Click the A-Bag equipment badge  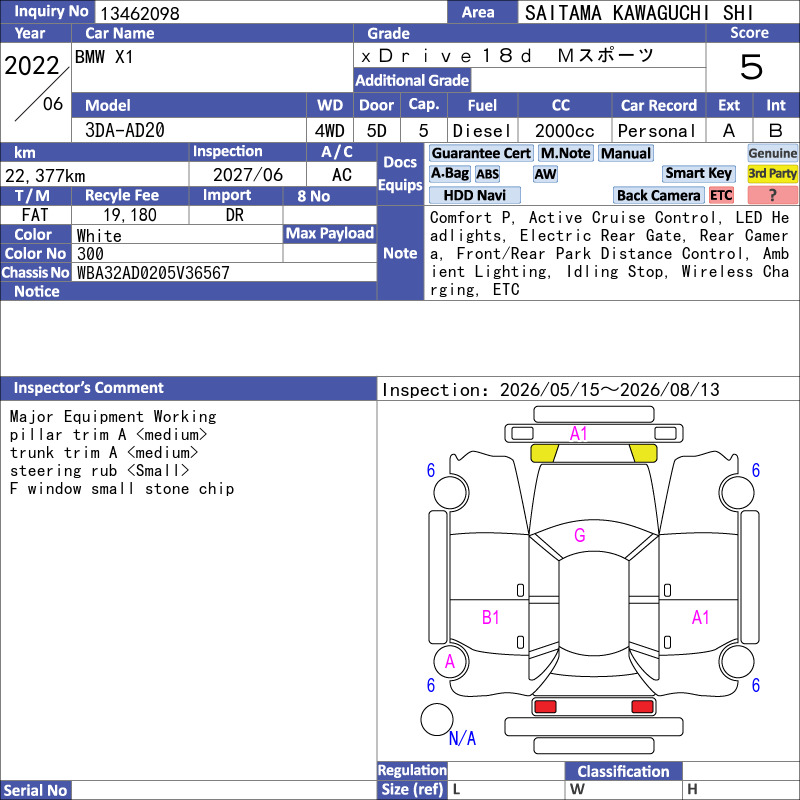tap(449, 174)
